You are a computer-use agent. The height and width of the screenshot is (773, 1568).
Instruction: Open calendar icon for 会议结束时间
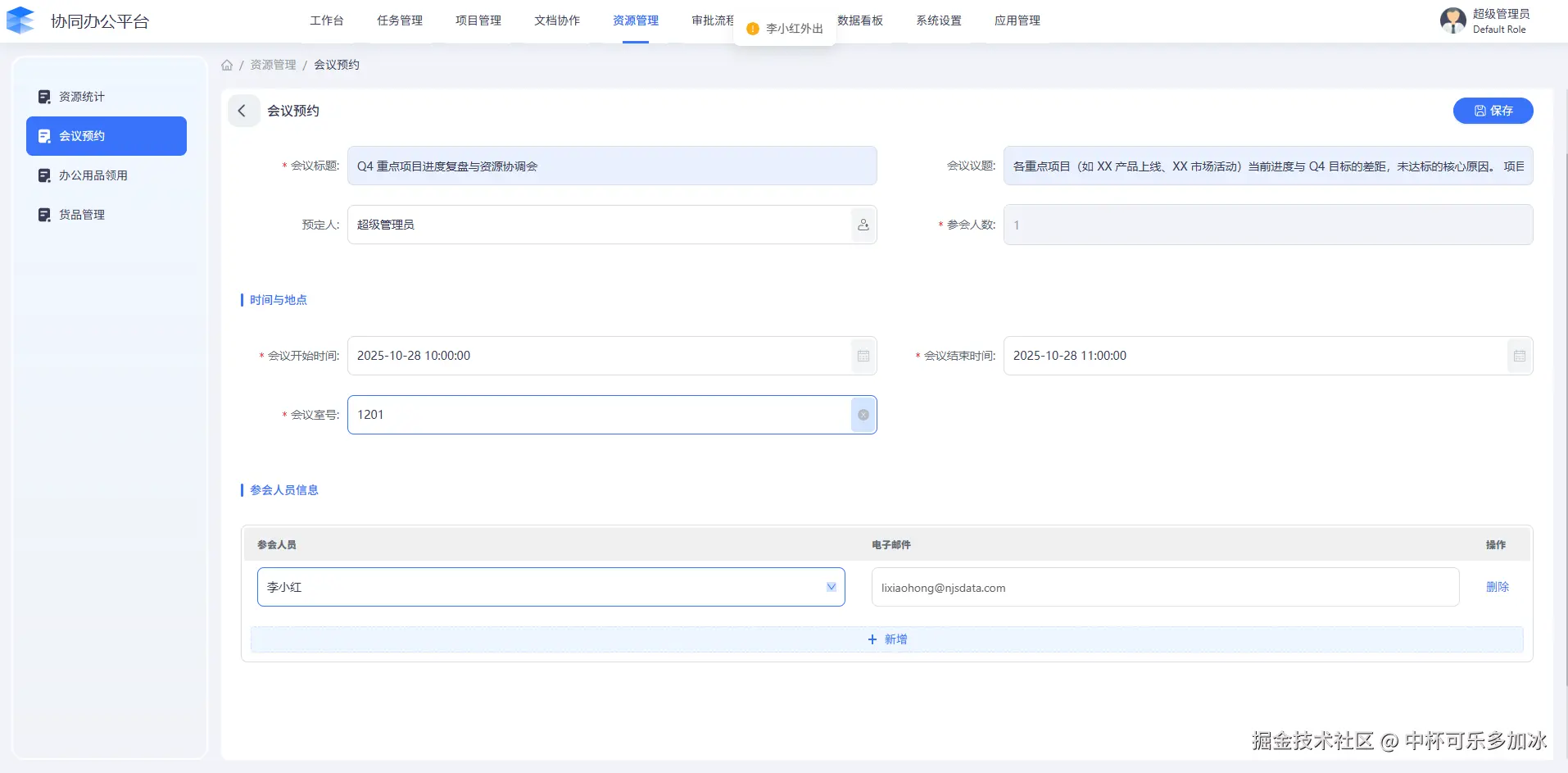[x=1519, y=356]
